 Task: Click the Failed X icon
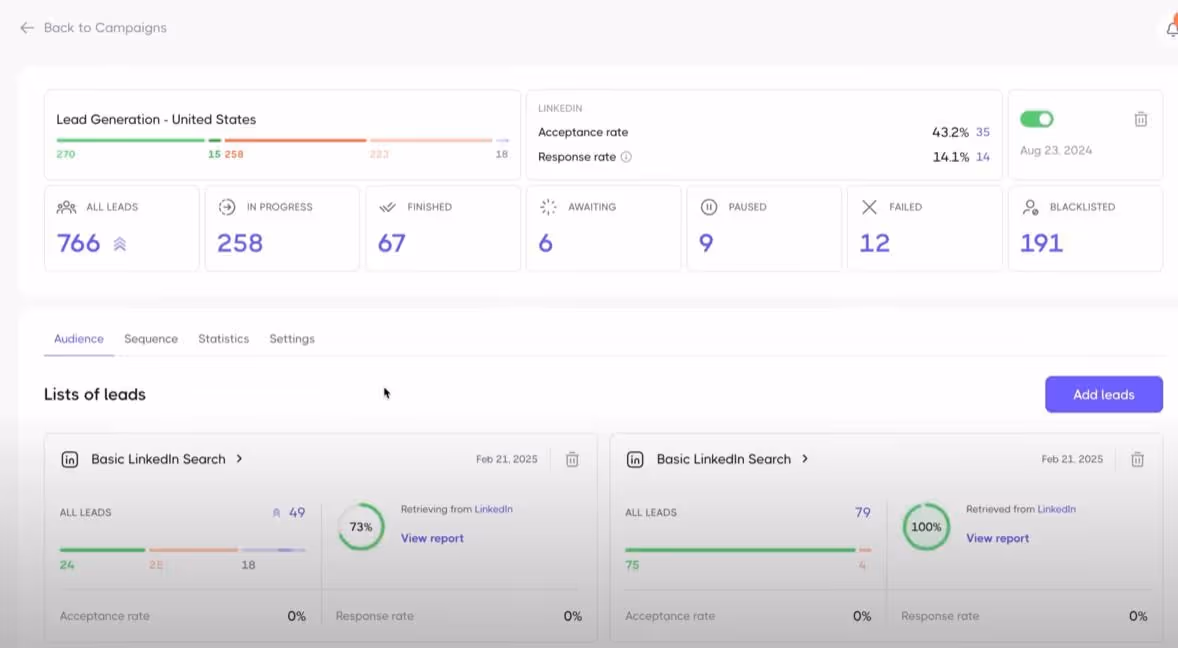click(x=869, y=207)
